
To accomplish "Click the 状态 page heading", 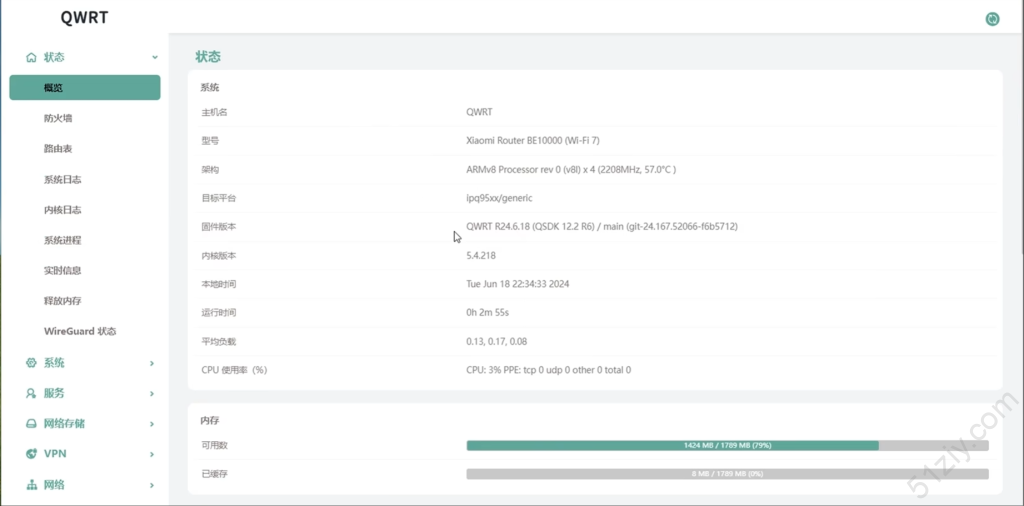I will 208,57.
